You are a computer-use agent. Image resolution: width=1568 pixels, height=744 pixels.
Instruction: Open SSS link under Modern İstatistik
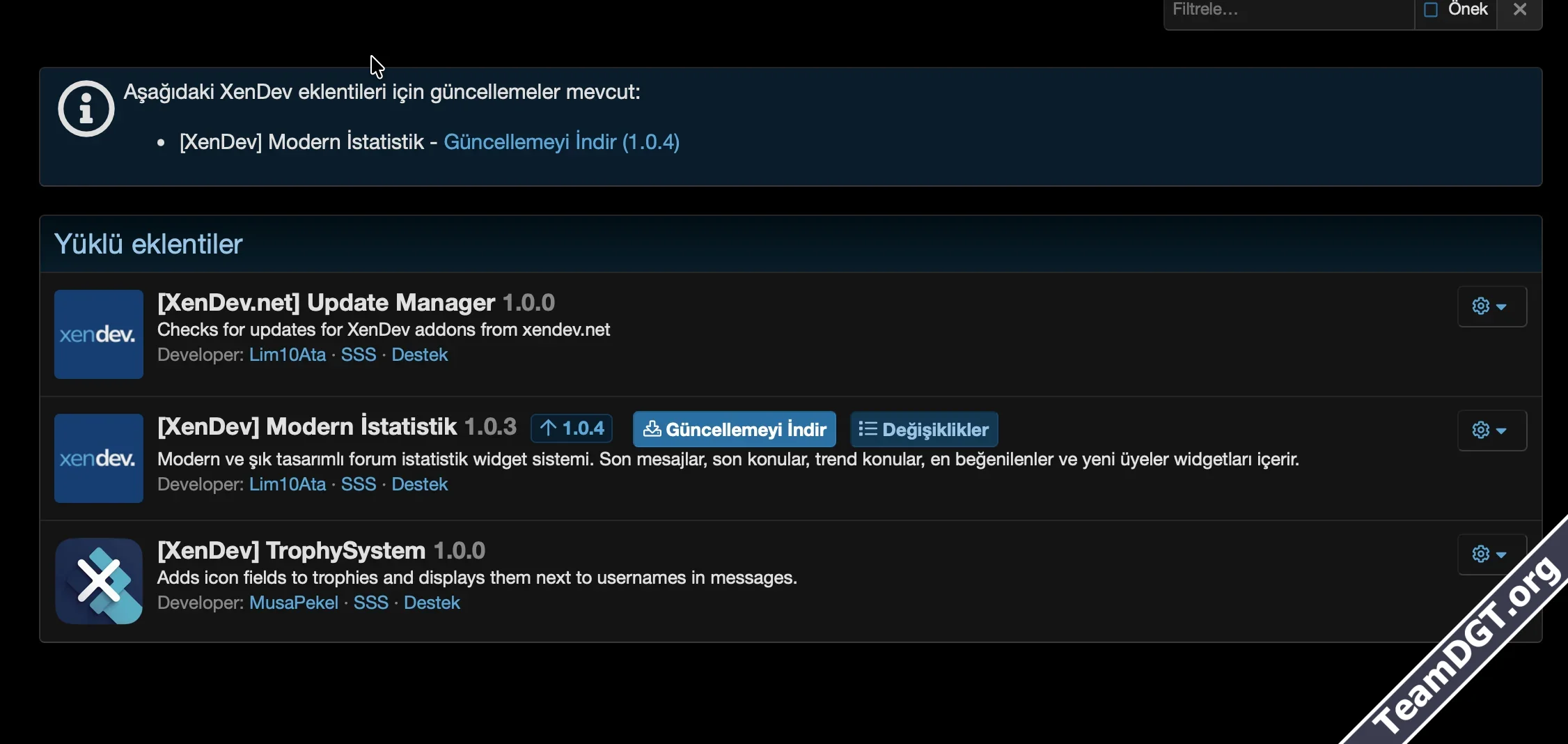358,484
